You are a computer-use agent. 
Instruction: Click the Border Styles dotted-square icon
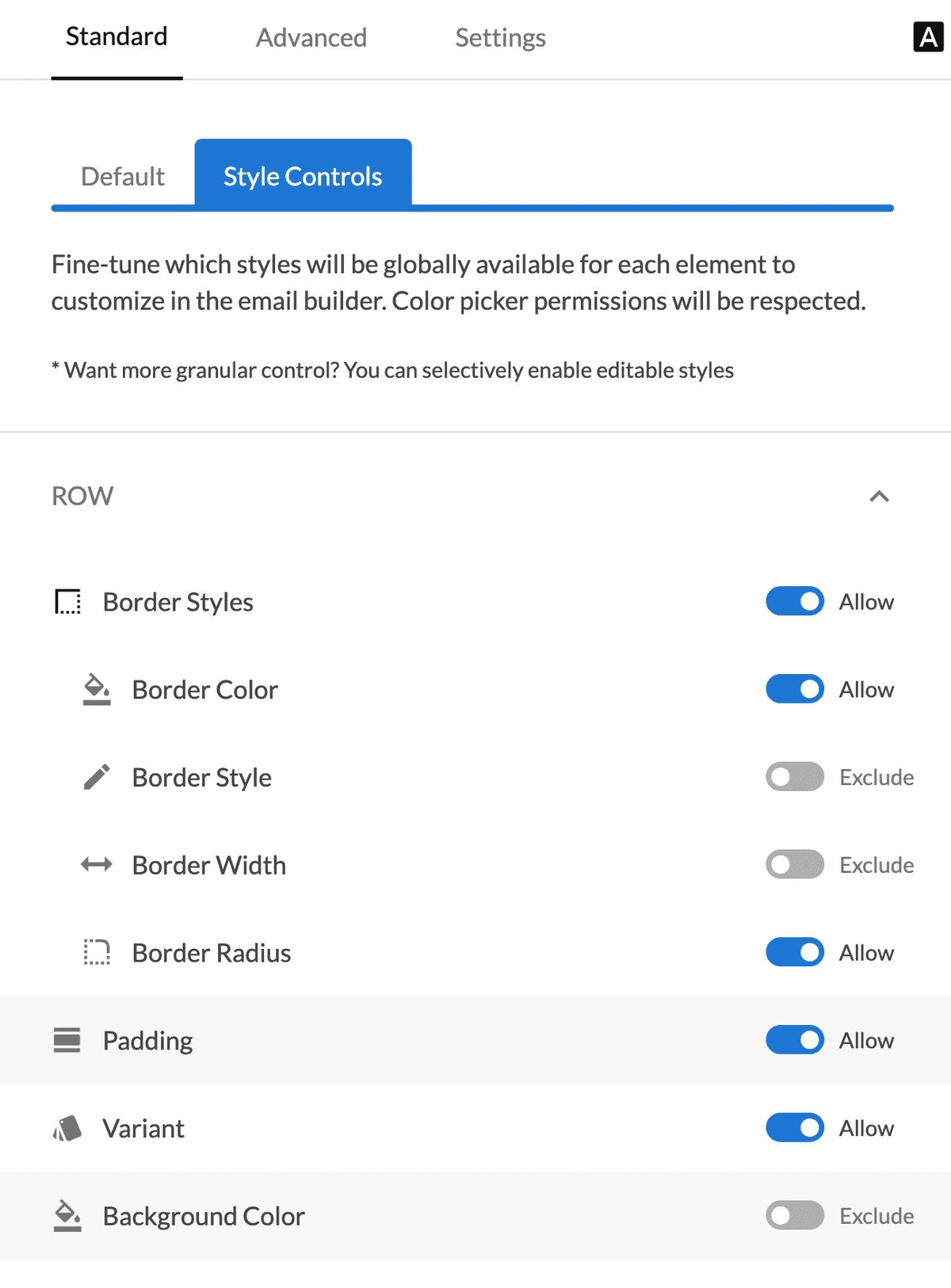tap(67, 602)
